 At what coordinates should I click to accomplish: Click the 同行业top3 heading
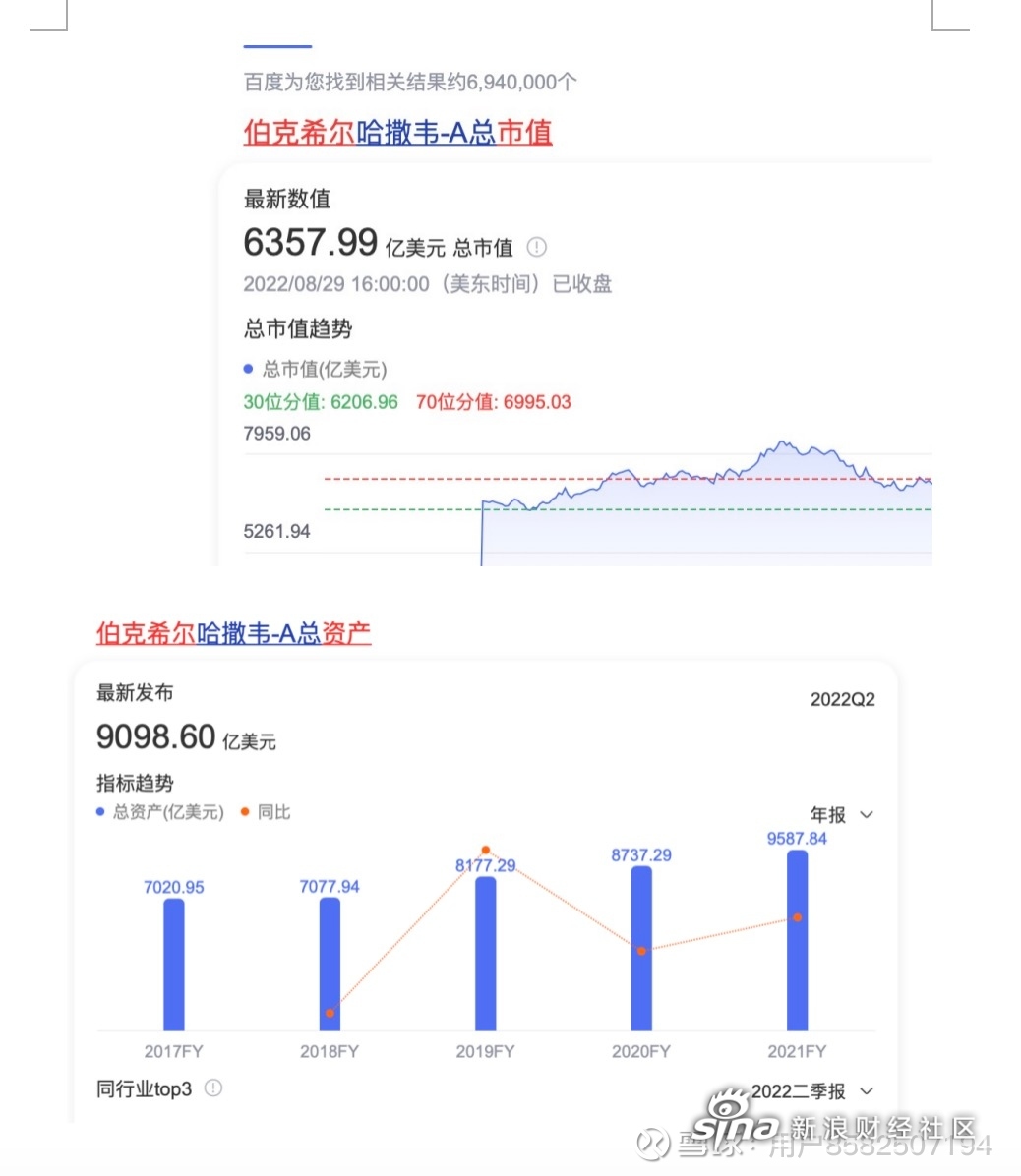click(x=144, y=1089)
